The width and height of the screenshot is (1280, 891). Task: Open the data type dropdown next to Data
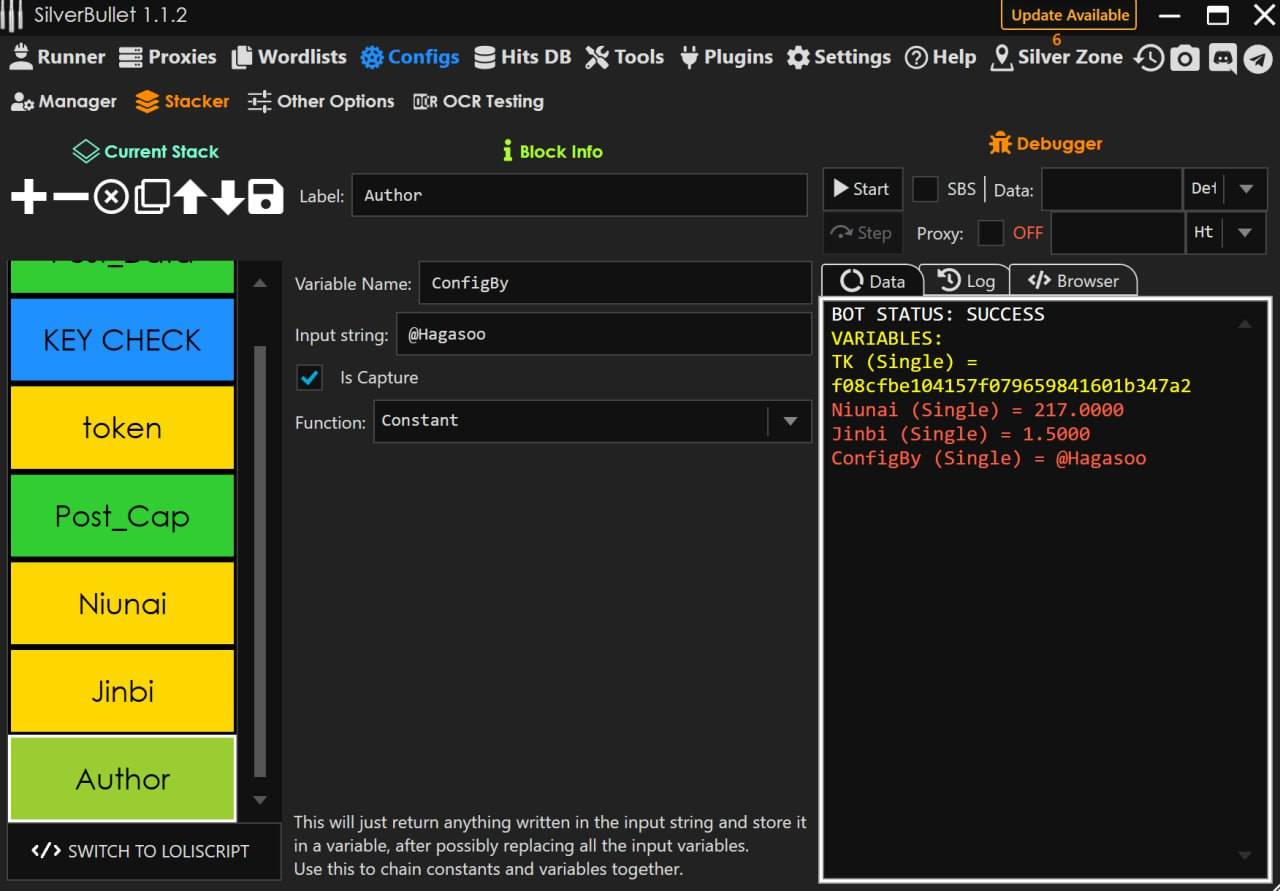coord(1245,189)
